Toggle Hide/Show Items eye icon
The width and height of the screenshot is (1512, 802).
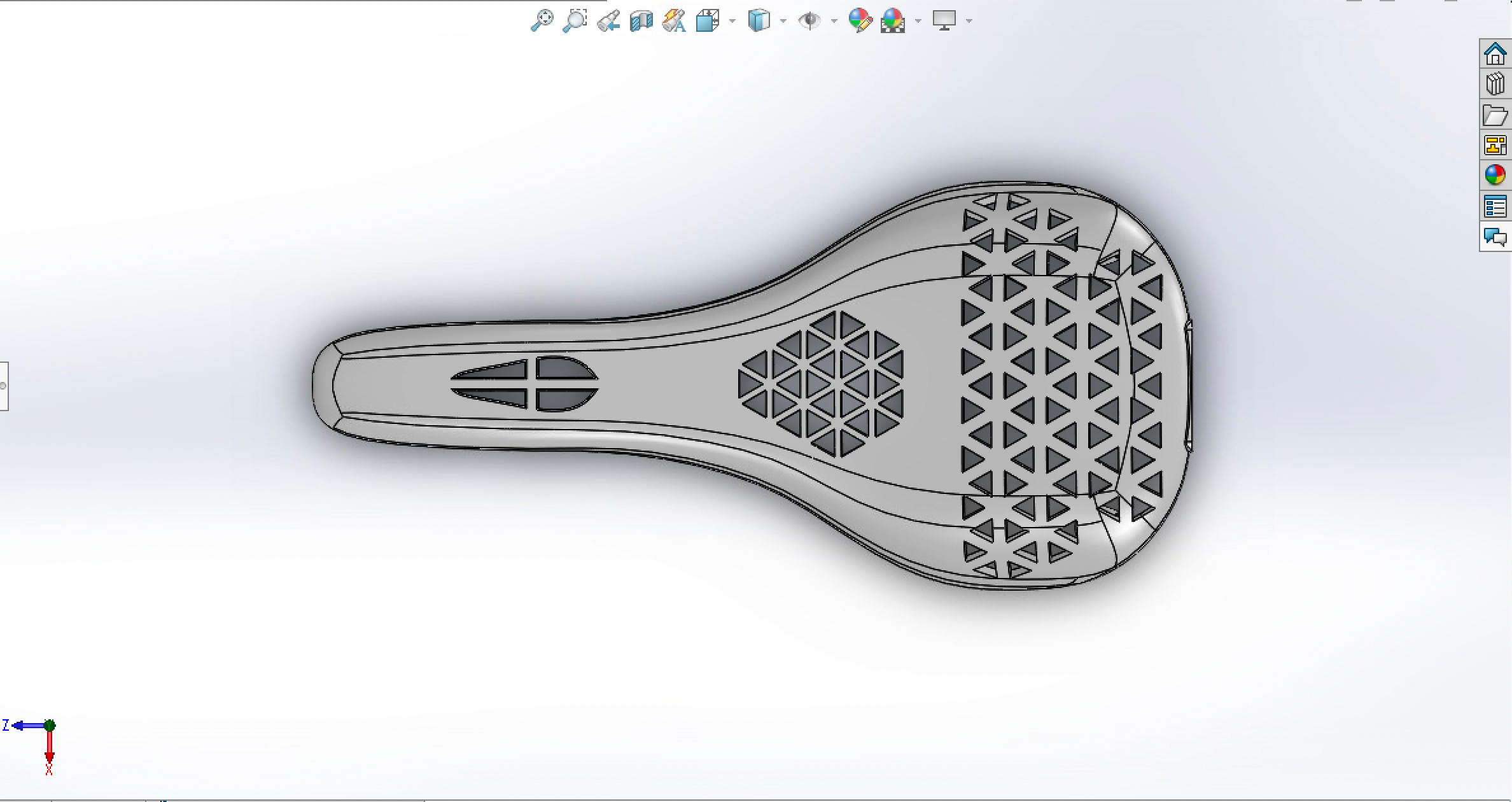809,21
